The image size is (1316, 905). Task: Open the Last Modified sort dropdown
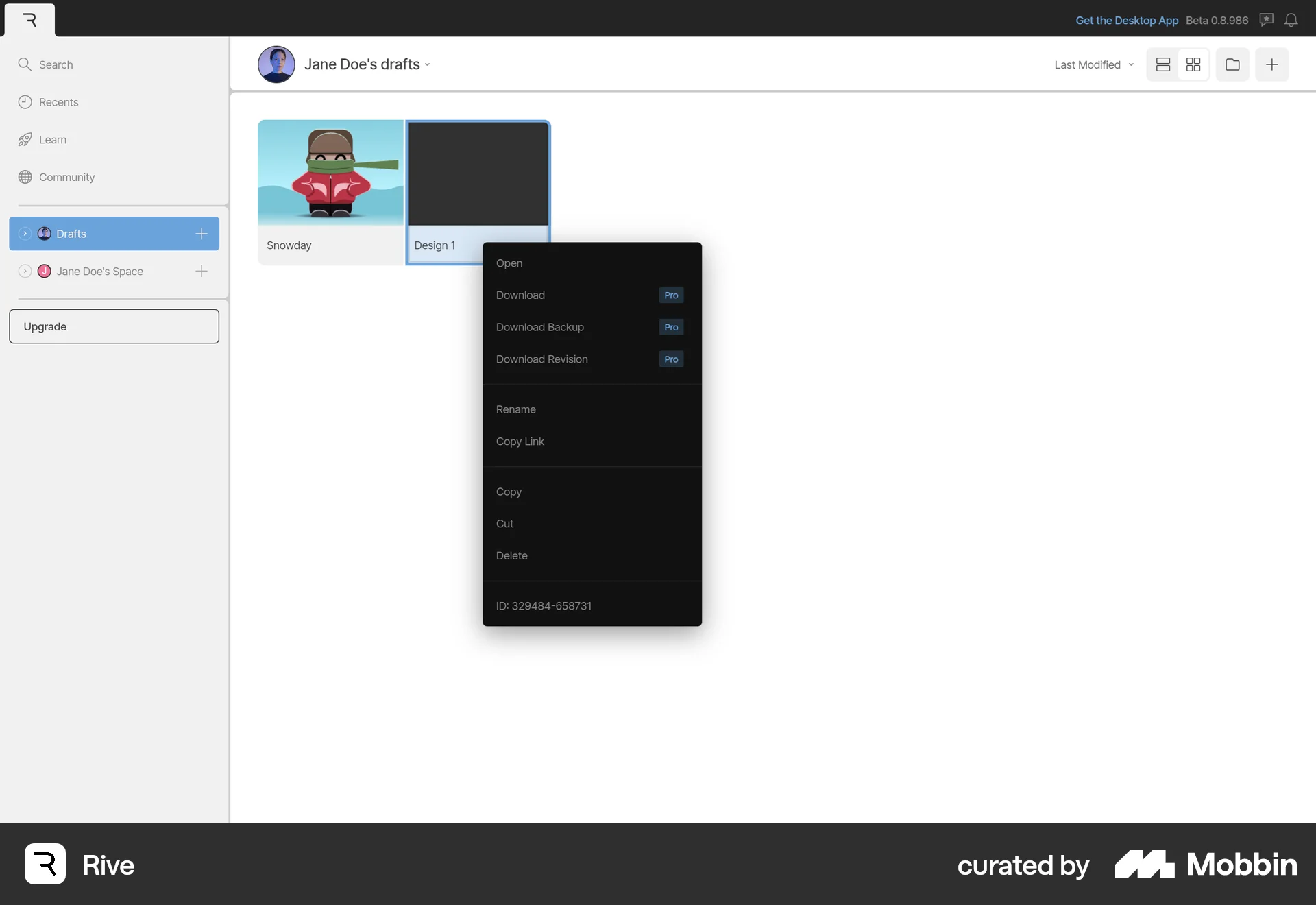coord(1093,64)
